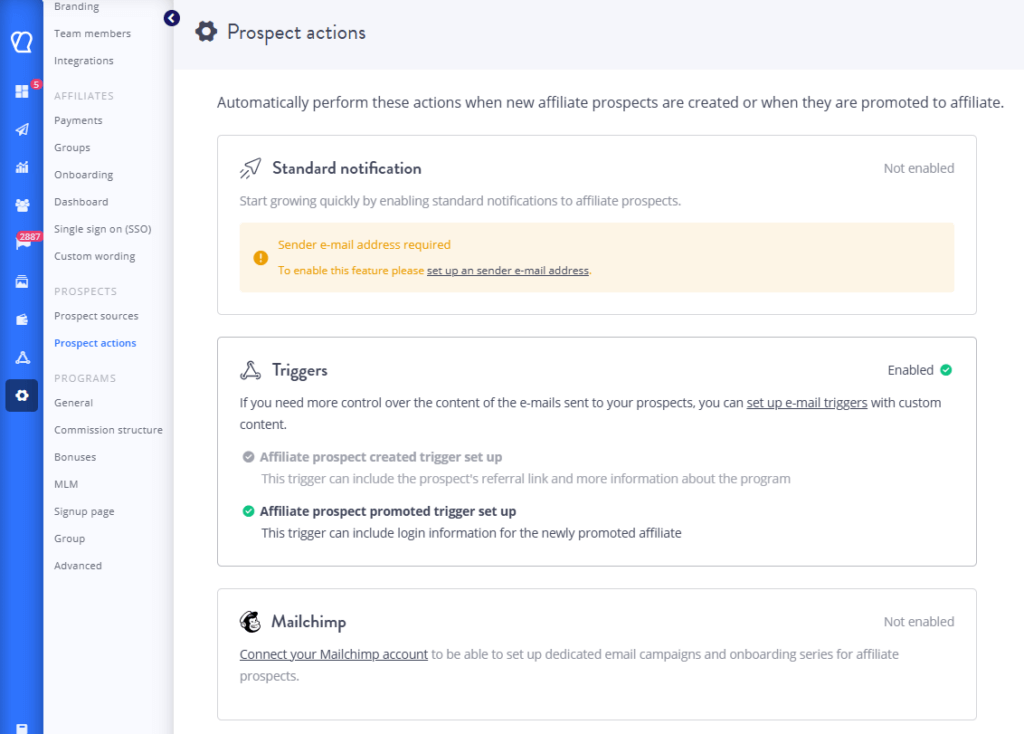Click 'set up an sender e-mail address' link
The height and width of the screenshot is (734, 1024).
[x=507, y=271]
